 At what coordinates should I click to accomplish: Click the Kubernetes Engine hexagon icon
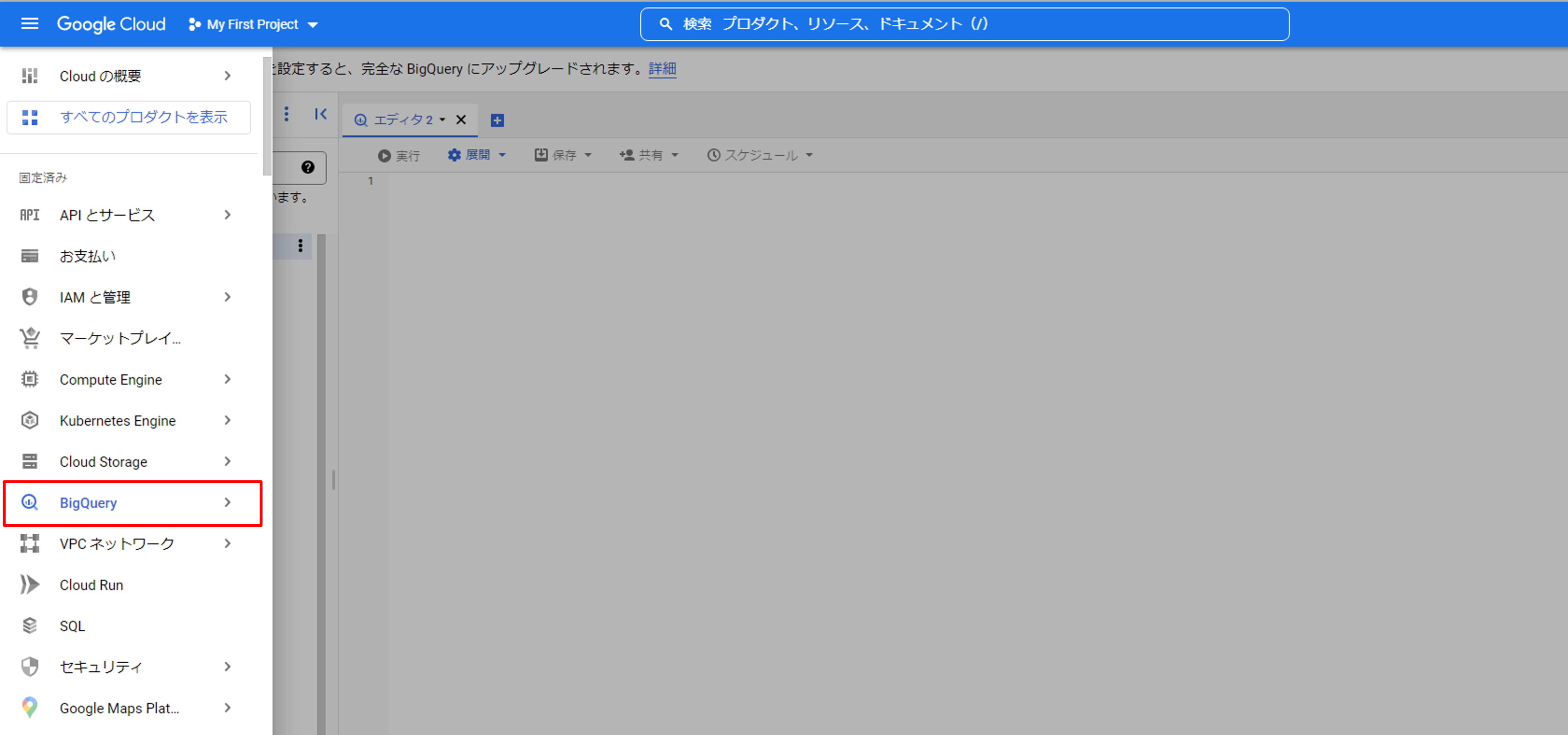tap(30, 420)
